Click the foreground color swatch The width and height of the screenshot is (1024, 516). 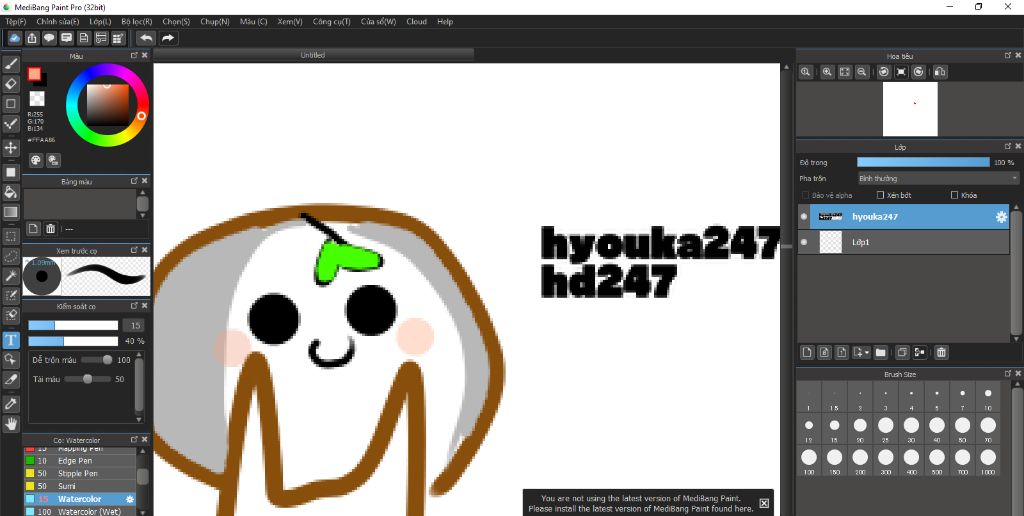pos(34,74)
